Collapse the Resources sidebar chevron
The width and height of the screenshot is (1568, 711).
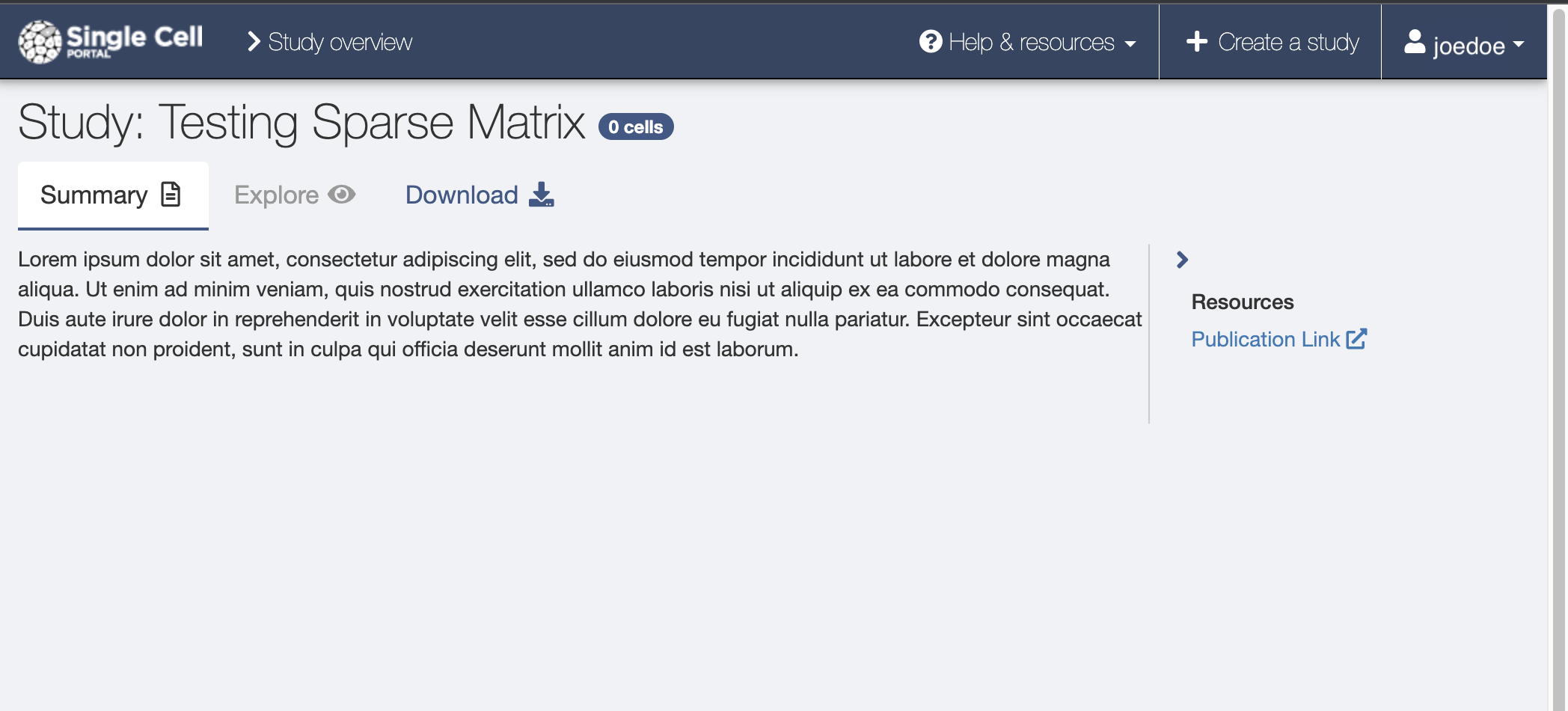coord(1182,260)
